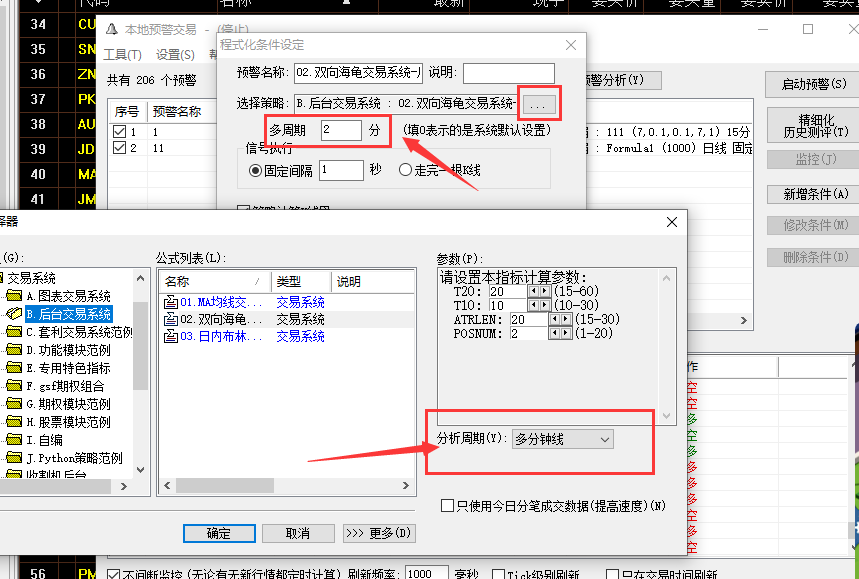
Task: Click 确定 button
Action: (219, 533)
